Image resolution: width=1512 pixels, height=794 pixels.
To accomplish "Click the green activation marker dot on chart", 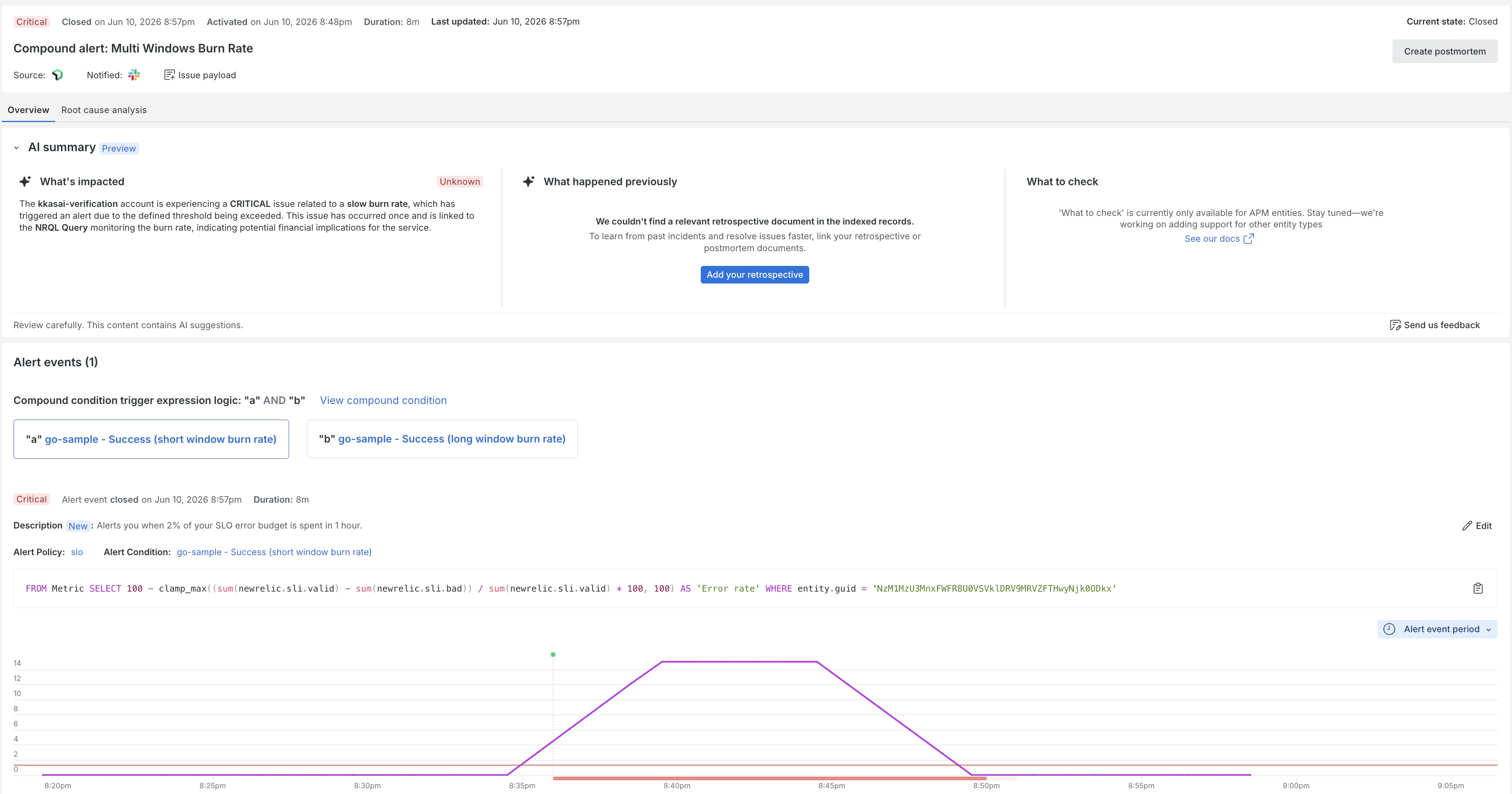I will pyautogui.click(x=553, y=654).
